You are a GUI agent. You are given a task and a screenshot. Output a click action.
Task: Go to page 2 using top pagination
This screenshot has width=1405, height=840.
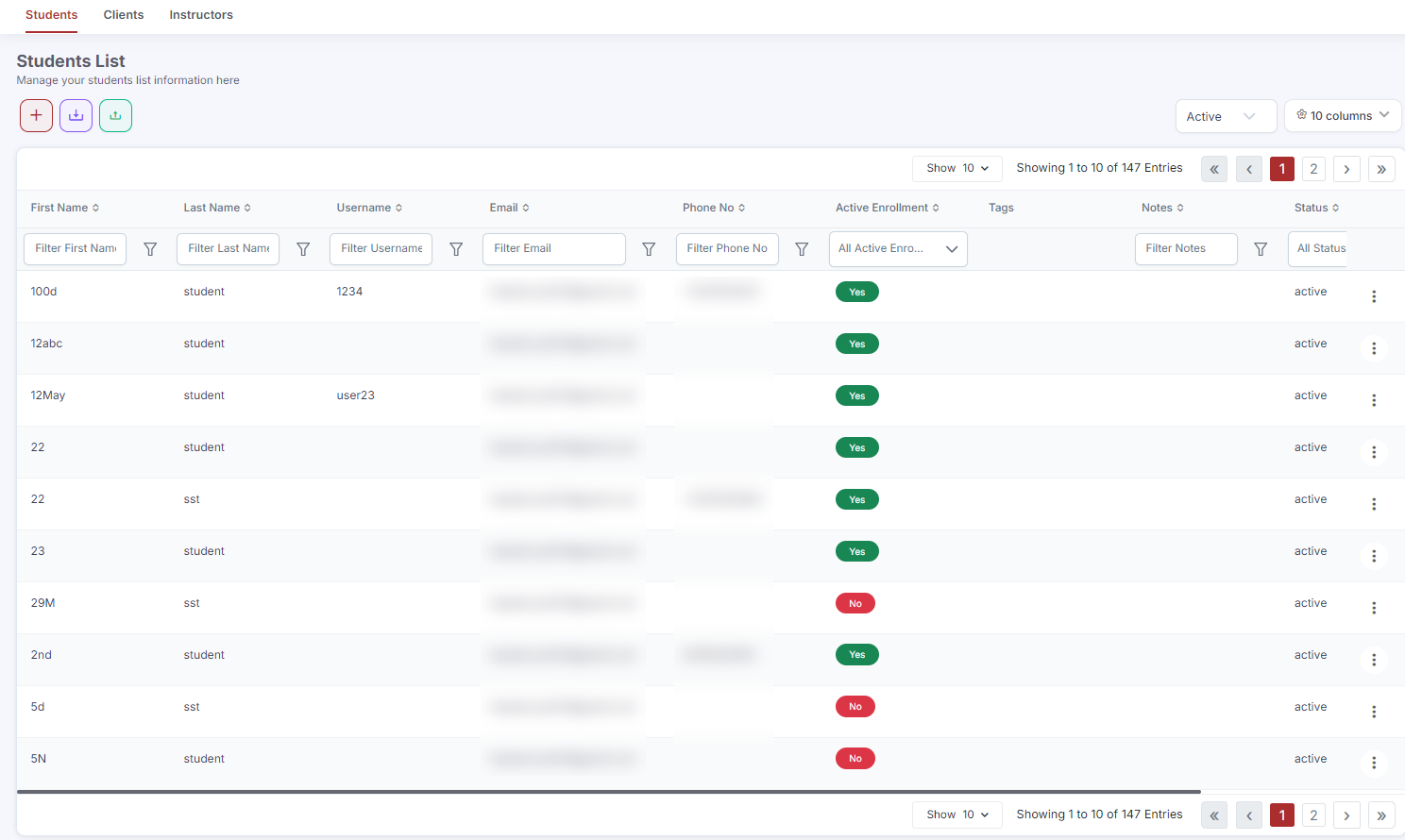[x=1313, y=169]
